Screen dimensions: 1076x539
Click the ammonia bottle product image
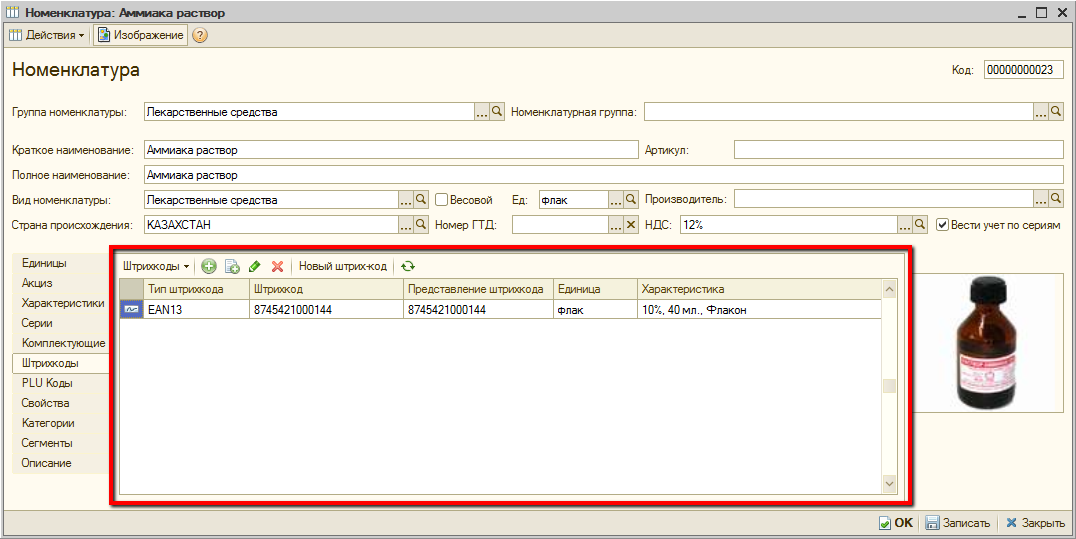987,343
